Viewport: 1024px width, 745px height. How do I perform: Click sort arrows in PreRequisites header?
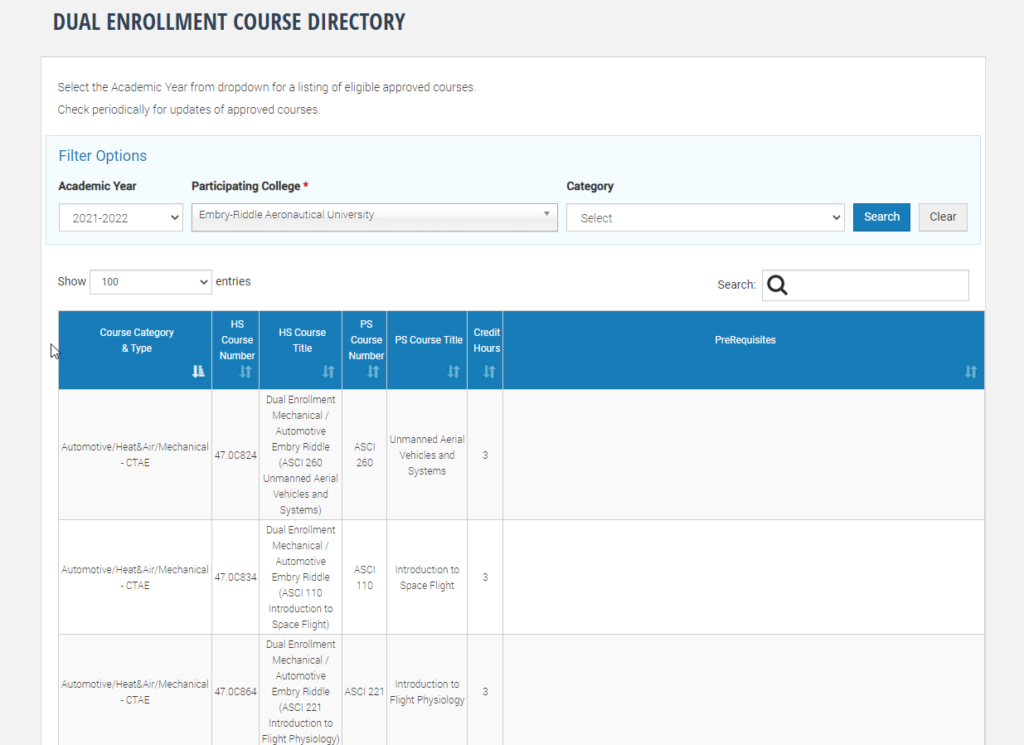(x=970, y=372)
